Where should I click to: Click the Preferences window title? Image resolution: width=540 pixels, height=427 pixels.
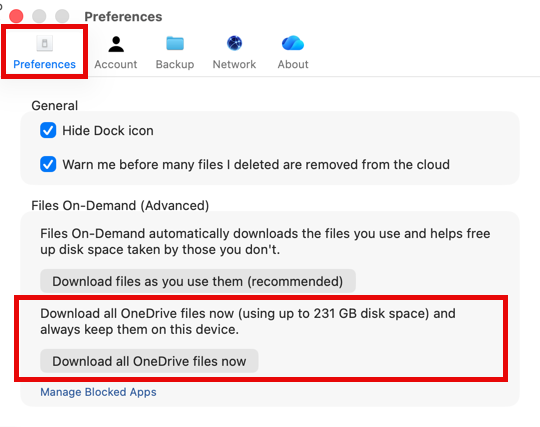[x=123, y=17]
